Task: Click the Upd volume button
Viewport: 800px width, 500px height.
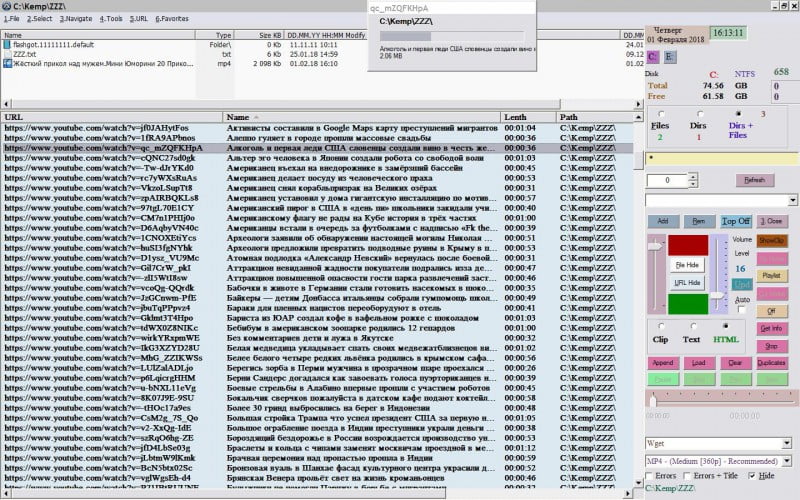Action: tap(741, 284)
